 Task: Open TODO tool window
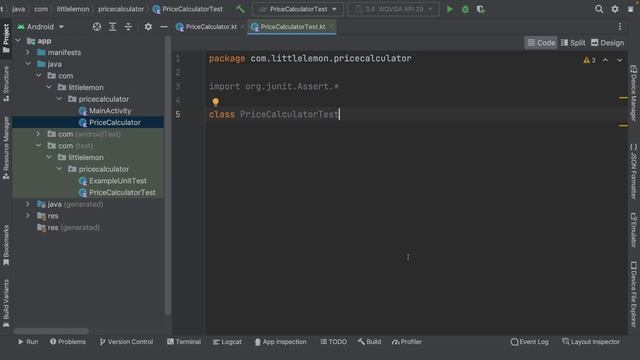pyautogui.click(x=333, y=342)
